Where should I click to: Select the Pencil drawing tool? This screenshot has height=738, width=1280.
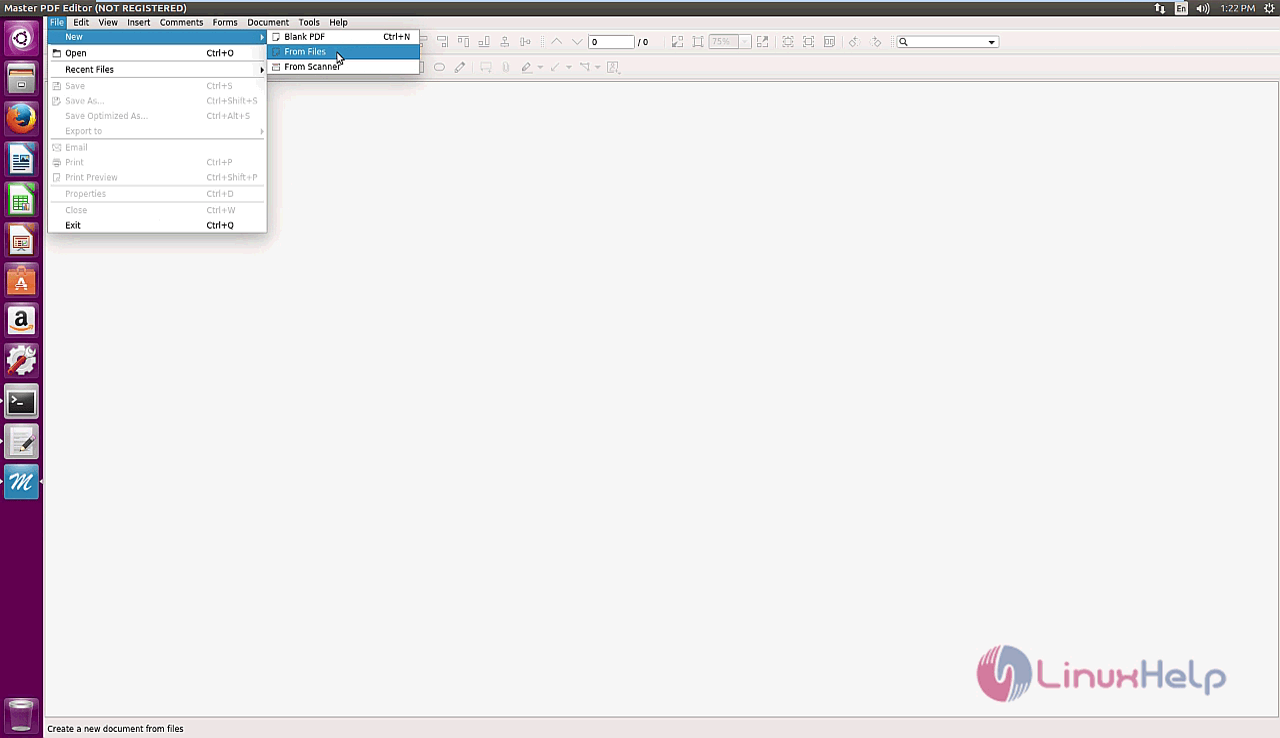point(460,67)
